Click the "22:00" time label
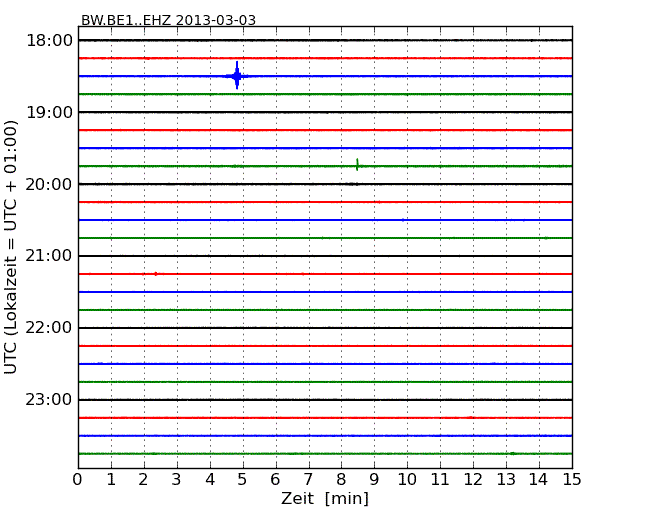Image resolution: width=650 pixels, height=520 pixels. pos(49,328)
